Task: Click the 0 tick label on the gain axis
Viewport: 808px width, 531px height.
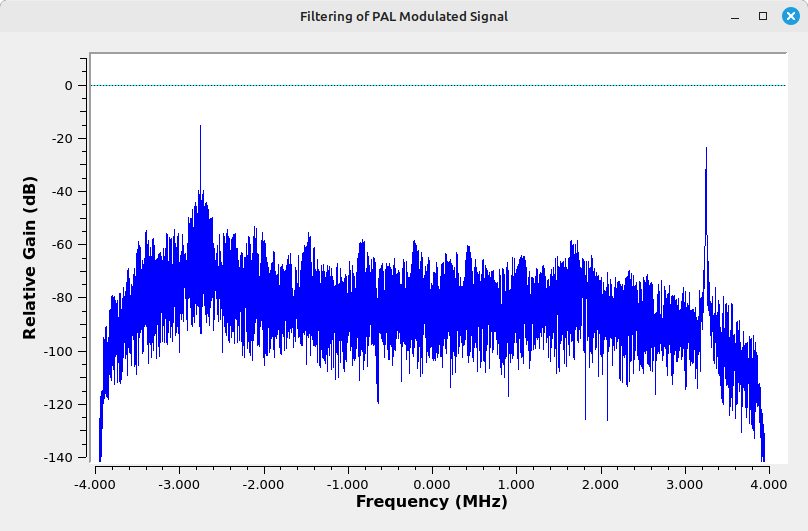Action: pyautogui.click(x=69, y=86)
